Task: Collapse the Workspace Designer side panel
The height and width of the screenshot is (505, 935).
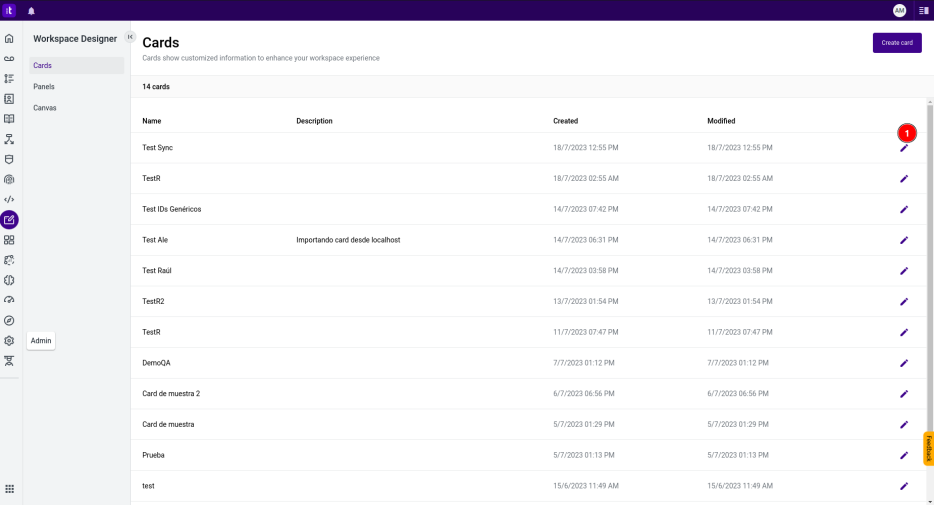Action: 130,37
